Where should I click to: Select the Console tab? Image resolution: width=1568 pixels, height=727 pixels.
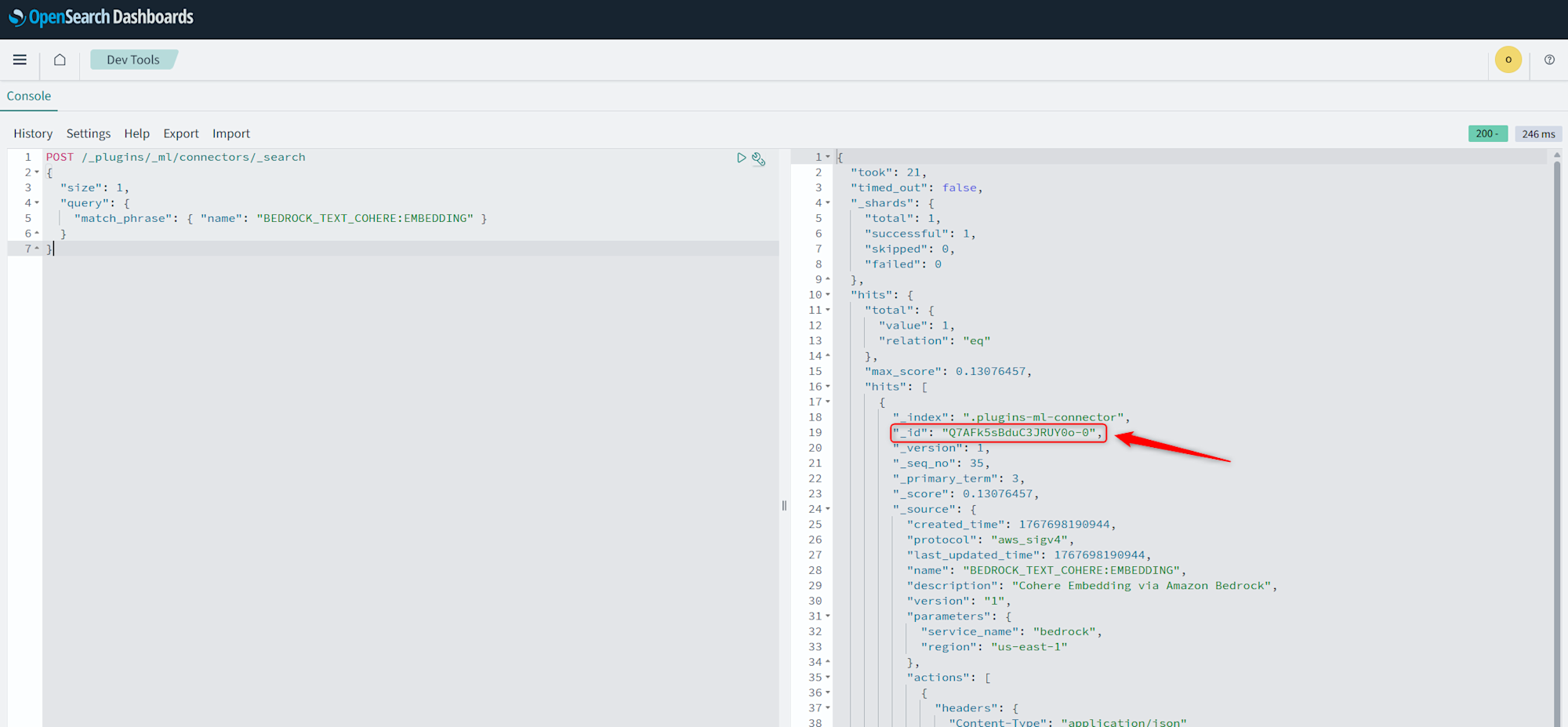pos(29,96)
